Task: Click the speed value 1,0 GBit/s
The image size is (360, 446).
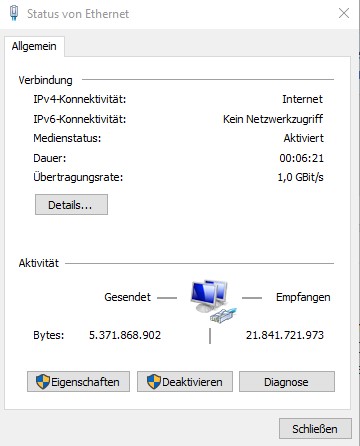Action: [301, 177]
